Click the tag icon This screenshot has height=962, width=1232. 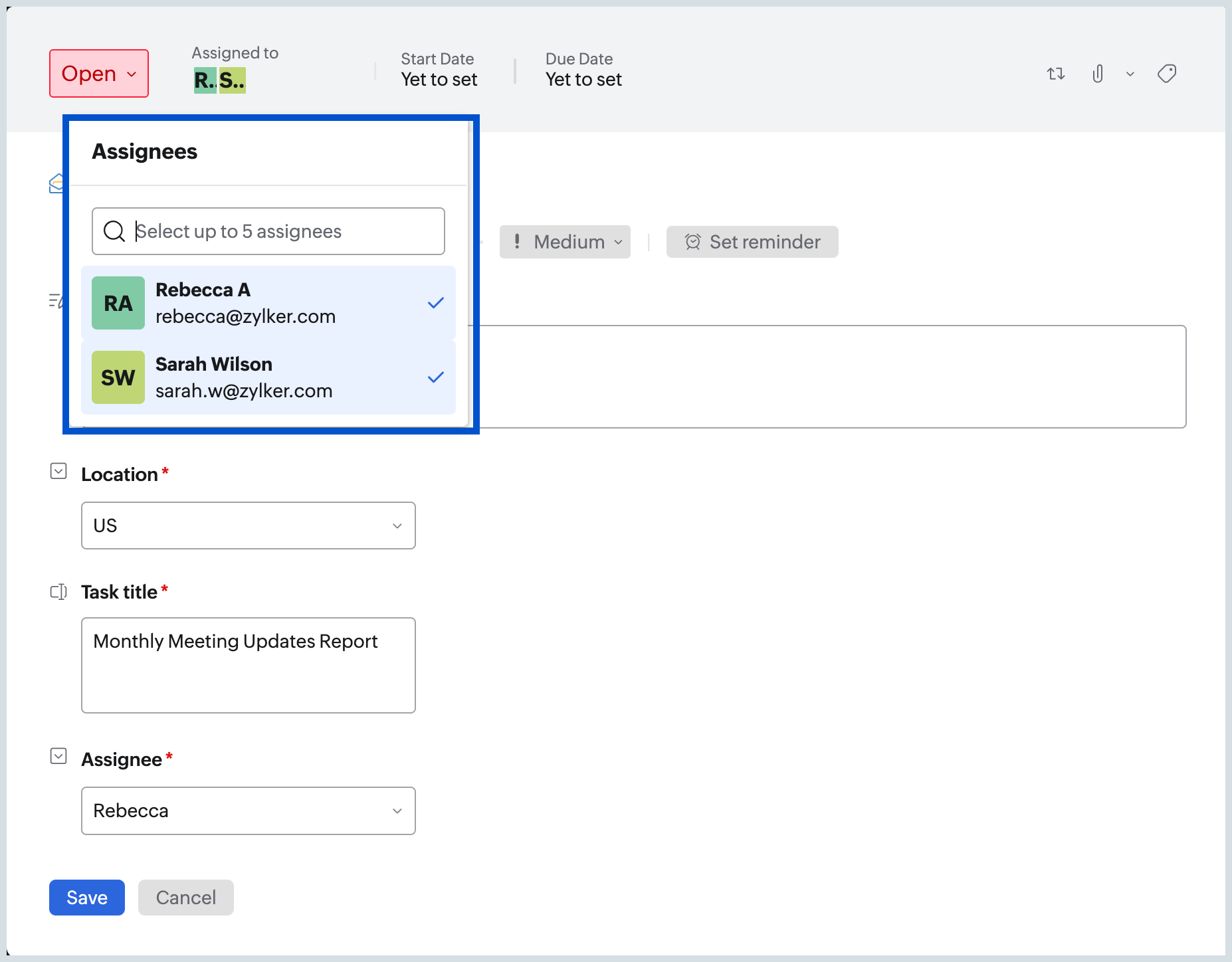tap(1167, 74)
